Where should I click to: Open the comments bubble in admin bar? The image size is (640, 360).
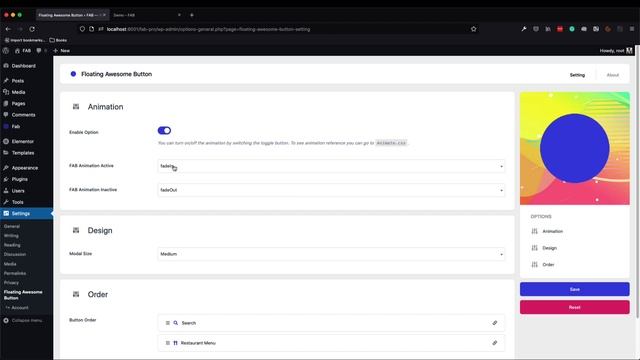(x=39, y=51)
